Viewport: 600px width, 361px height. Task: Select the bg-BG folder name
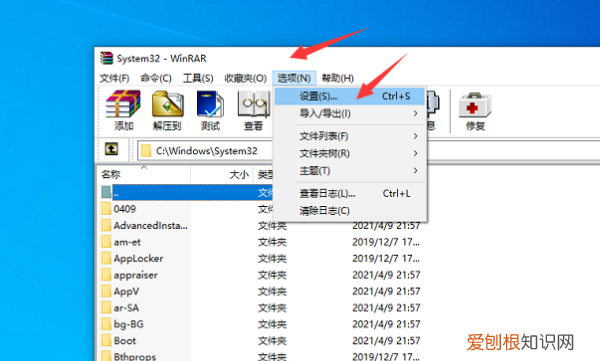tap(128, 325)
